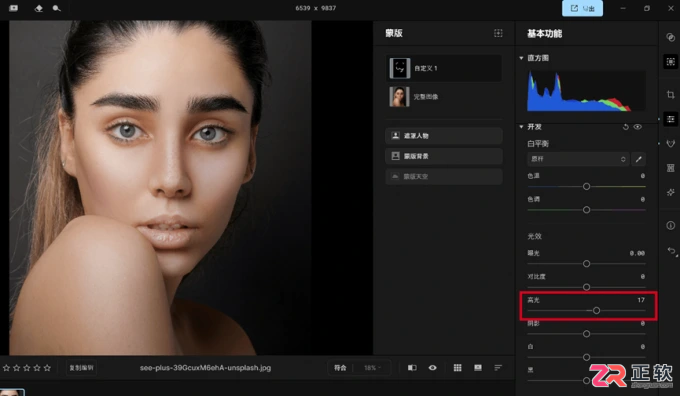
Task: Open the 白平衡 preset dropdown
Action: coord(578,159)
